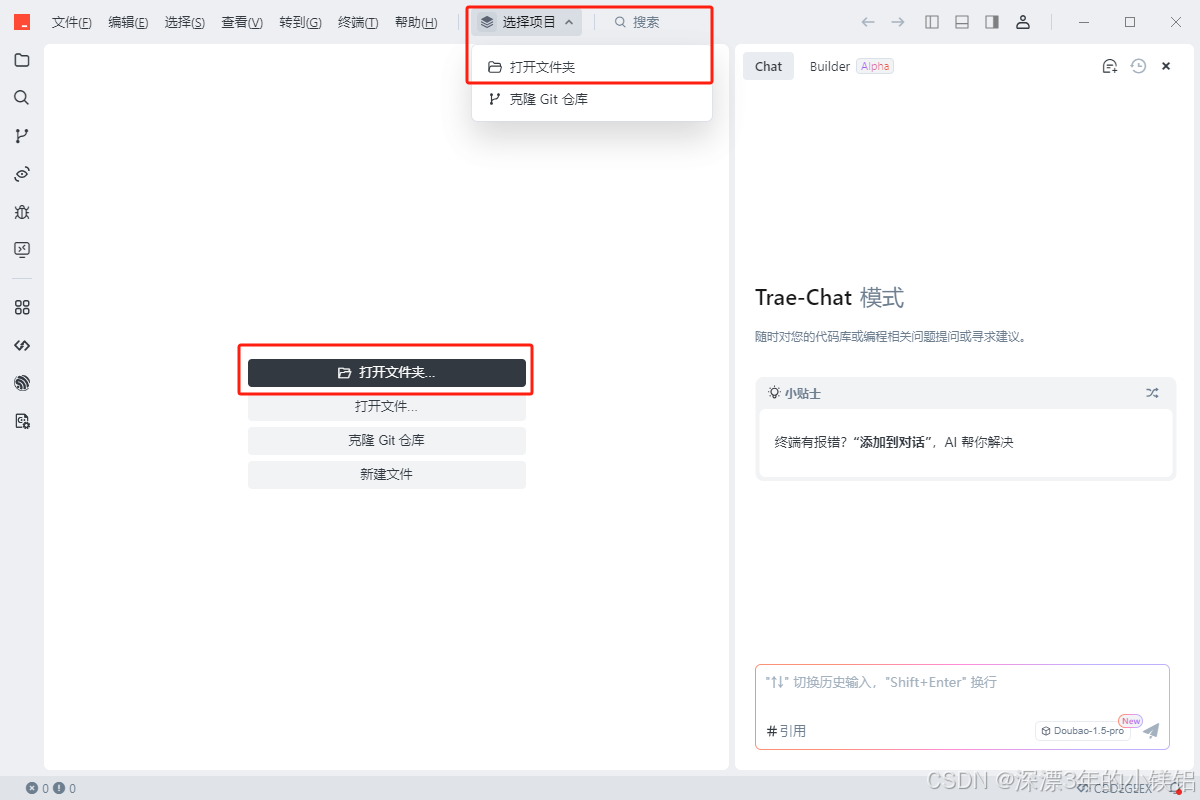Toggle the right side panel layout
Image resolution: width=1200 pixels, height=800 pixels.
click(x=992, y=22)
